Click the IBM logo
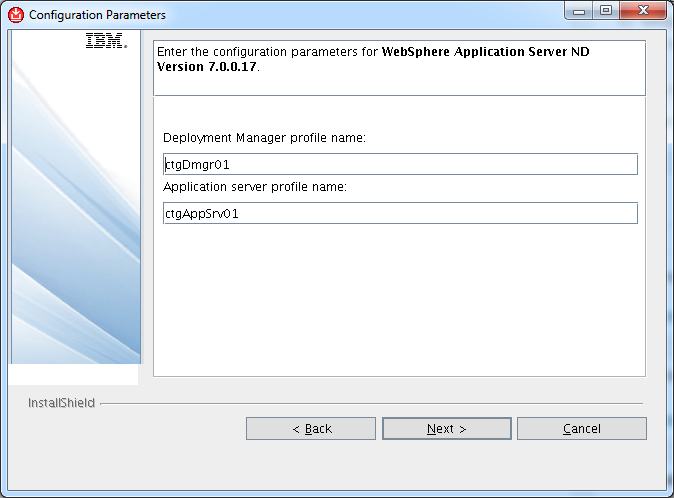674x498 pixels. (x=106, y=41)
